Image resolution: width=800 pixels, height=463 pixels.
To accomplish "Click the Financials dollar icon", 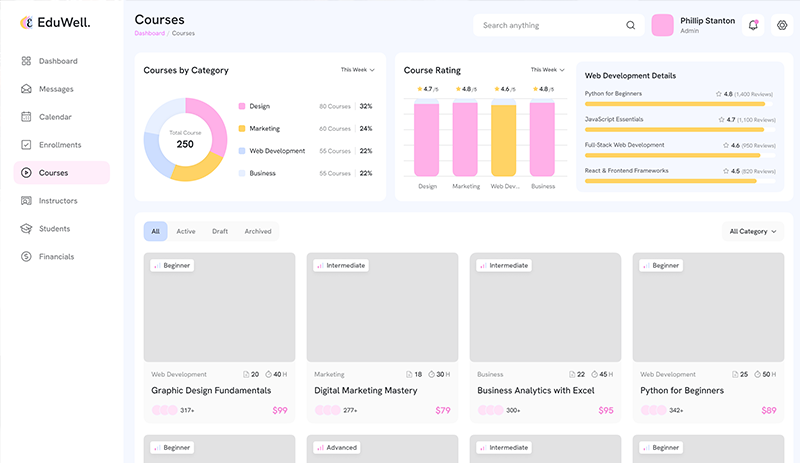I will point(26,257).
